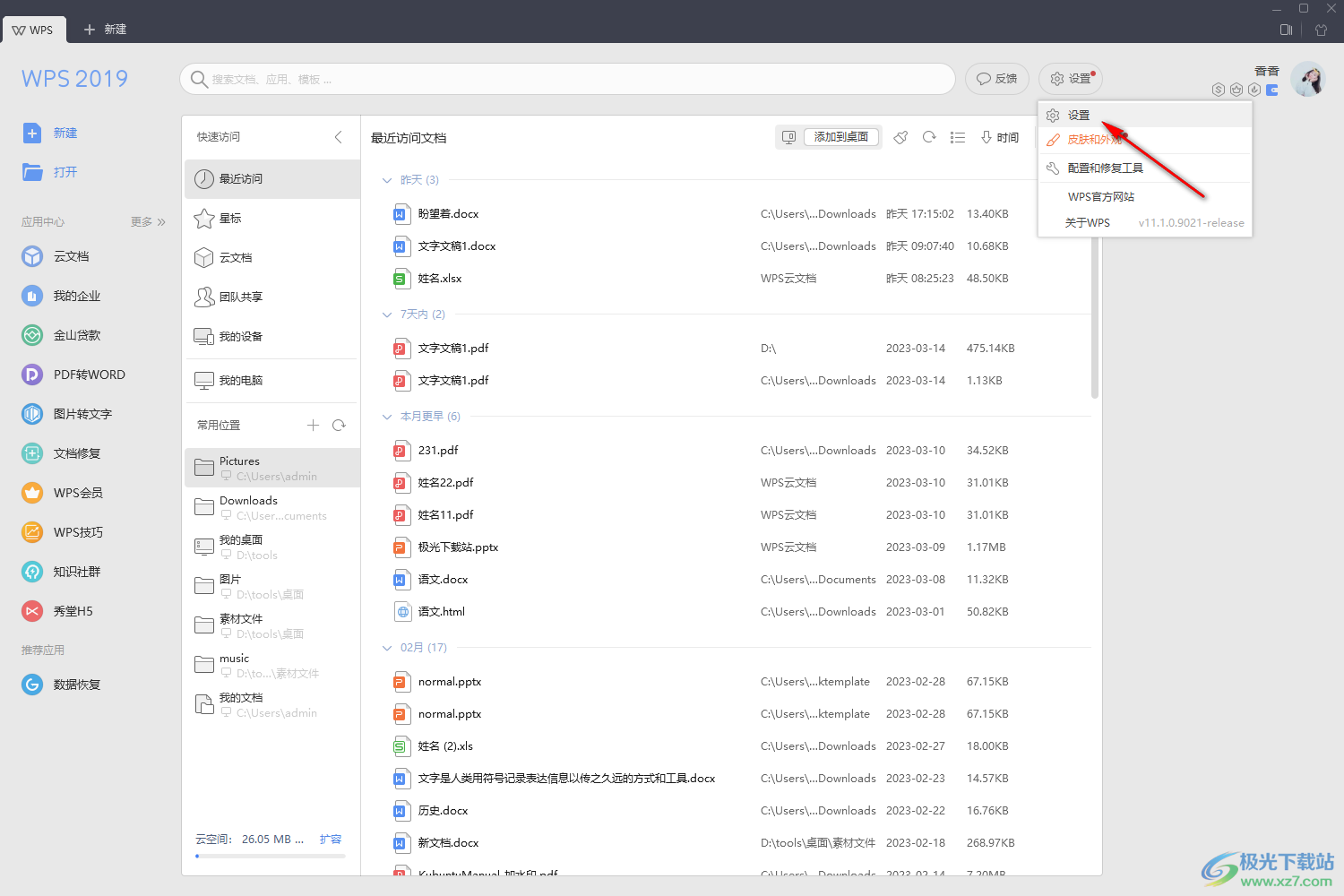Click 添加到桌面 button

[x=840, y=137]
